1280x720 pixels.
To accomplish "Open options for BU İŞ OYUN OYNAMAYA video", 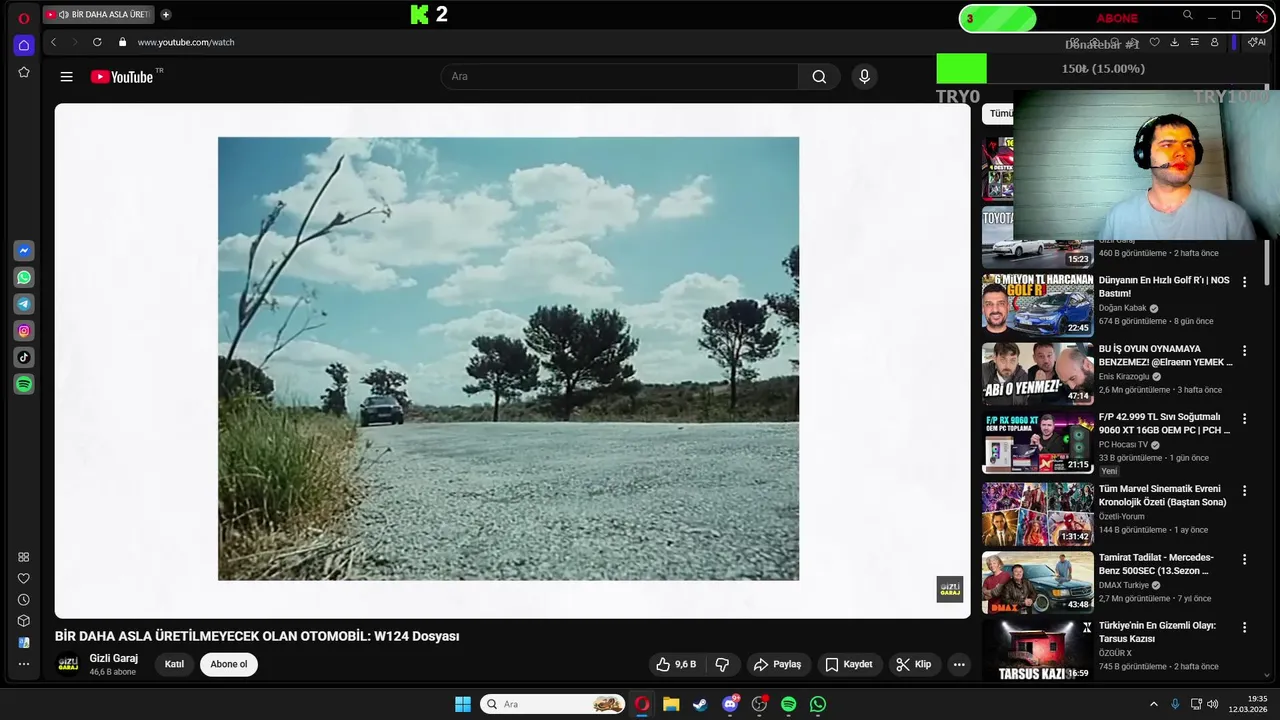I will point(1245,351).
